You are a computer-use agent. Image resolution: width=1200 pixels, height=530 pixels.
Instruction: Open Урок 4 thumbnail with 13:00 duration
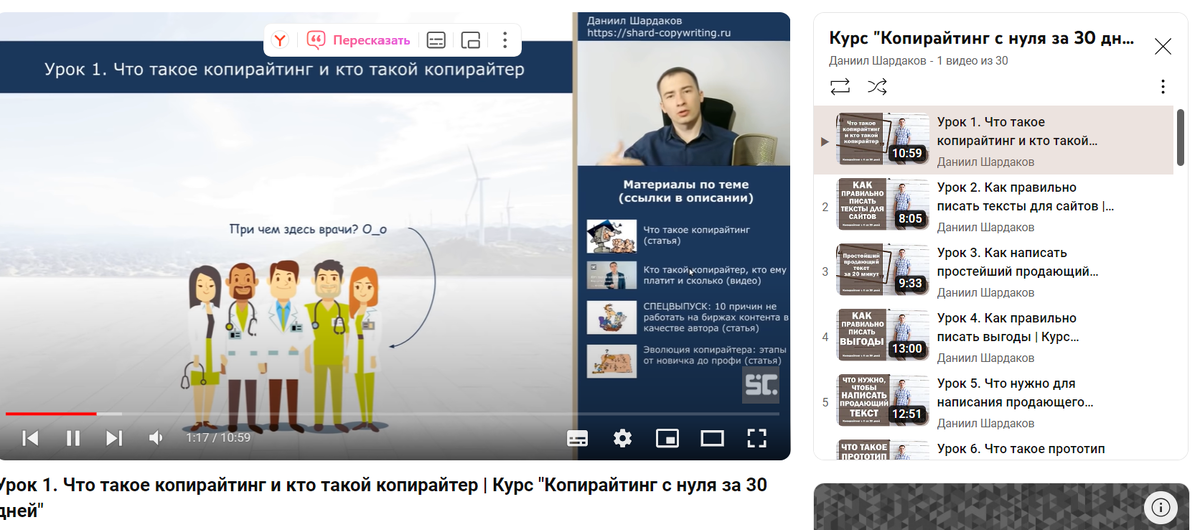(x=883, y=335)
